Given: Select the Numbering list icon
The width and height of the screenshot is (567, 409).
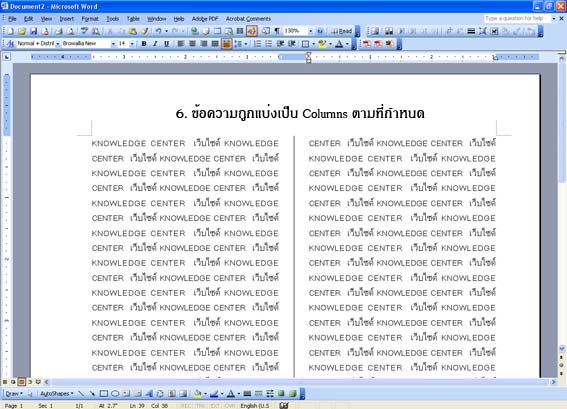Looking at the screenshot, I should [257, 44].
